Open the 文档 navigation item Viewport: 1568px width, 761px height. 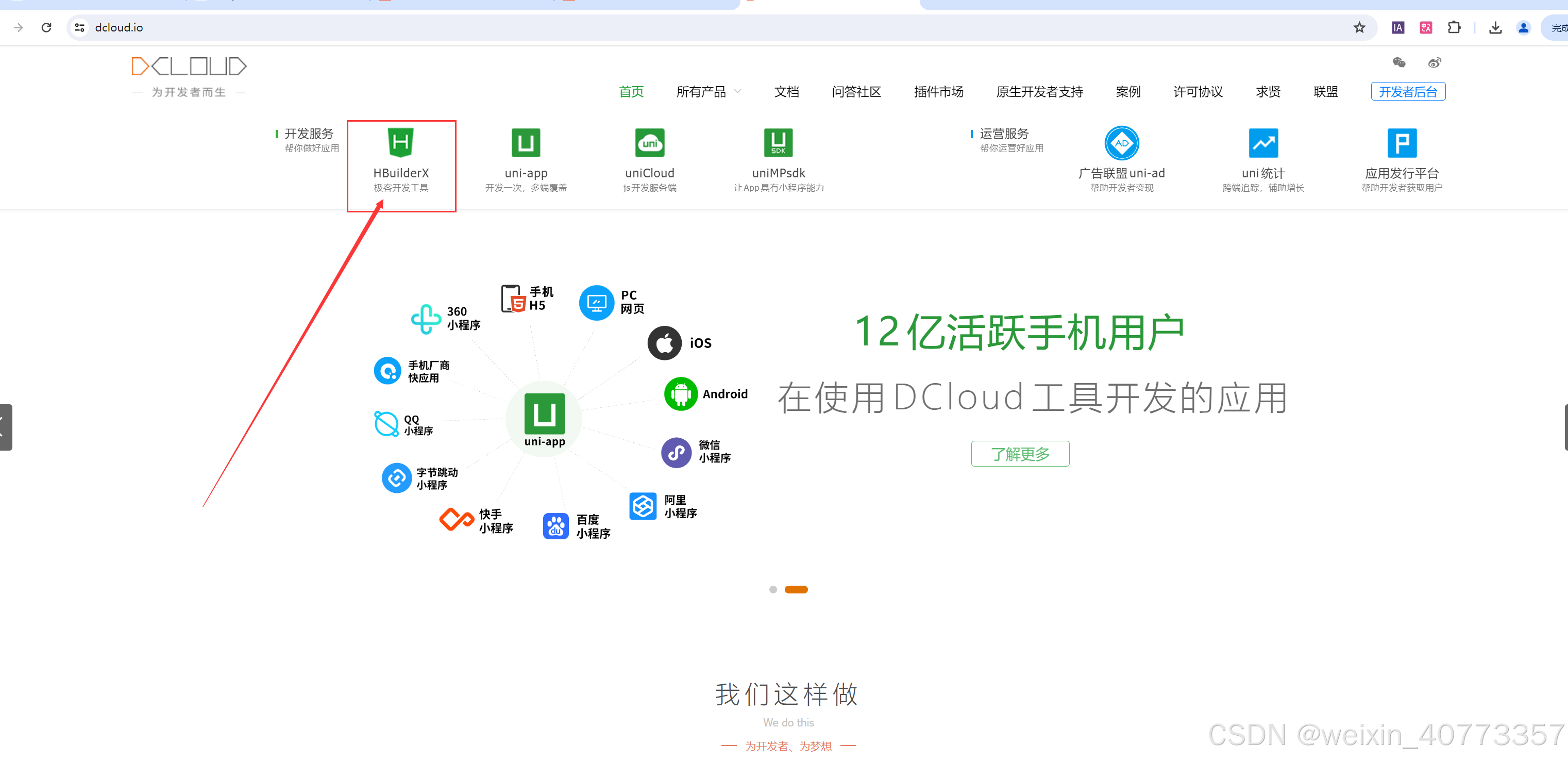pyautogui.click(x=786, y=91)
